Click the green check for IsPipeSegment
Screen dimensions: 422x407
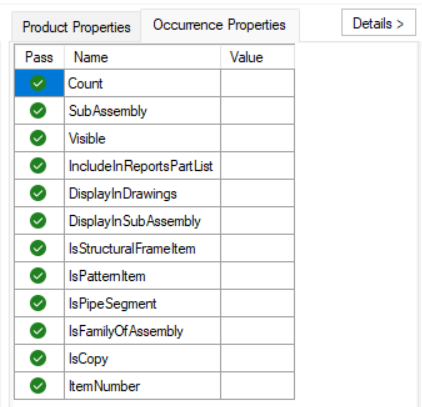pos(38,303)
